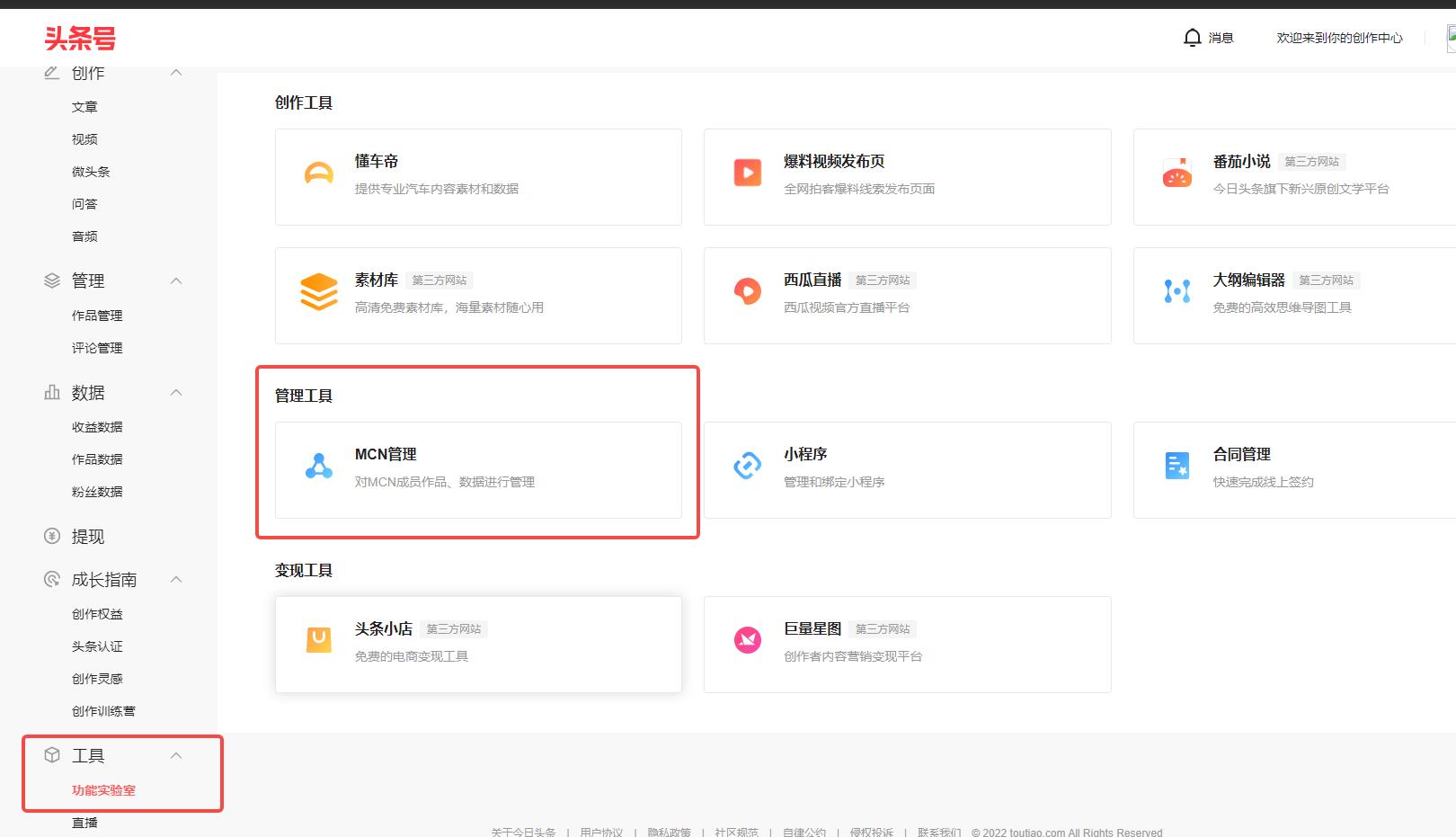Open 功能实验室 in sidebar
The image size is (1456, 837).
[103, 790]
